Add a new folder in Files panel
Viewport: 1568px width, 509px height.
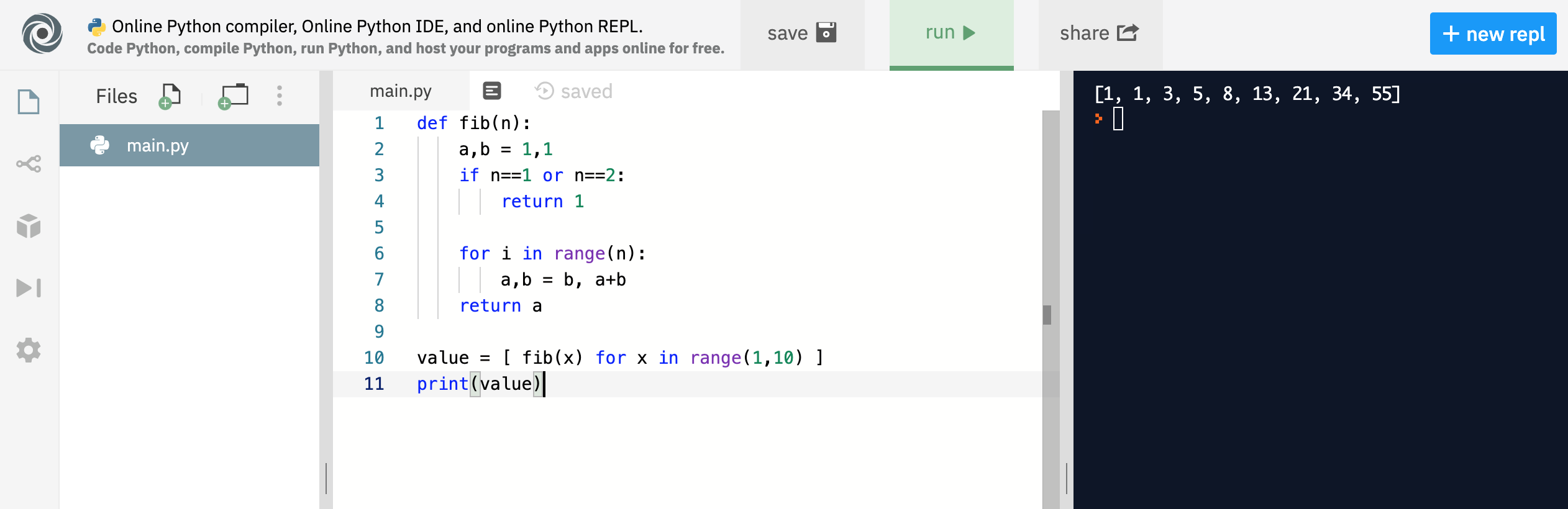[x=233, y=96]
